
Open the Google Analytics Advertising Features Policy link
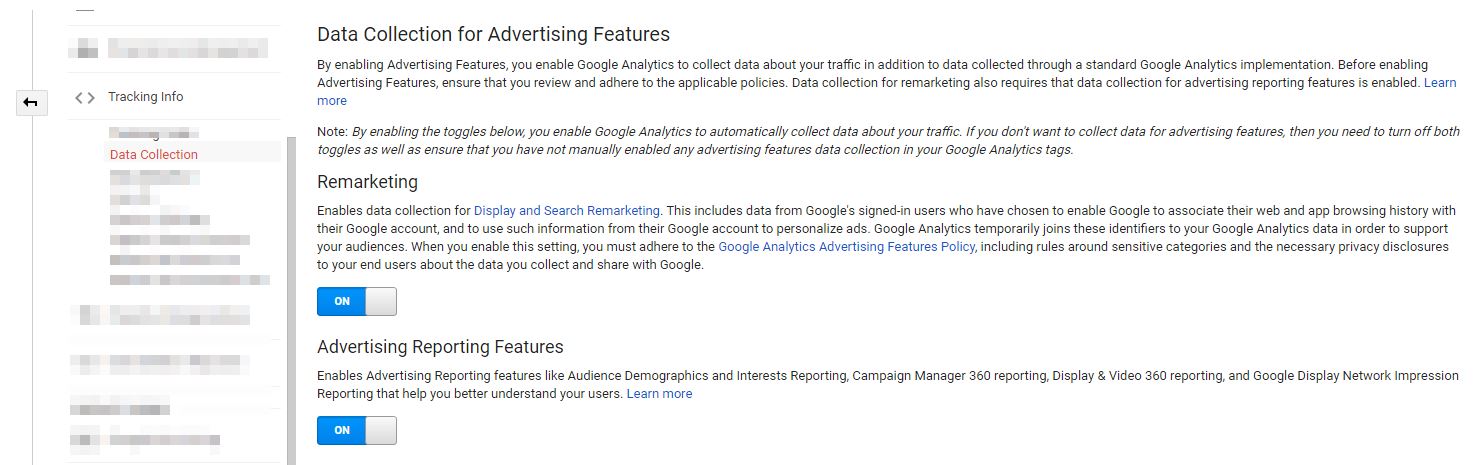(846, 246)
